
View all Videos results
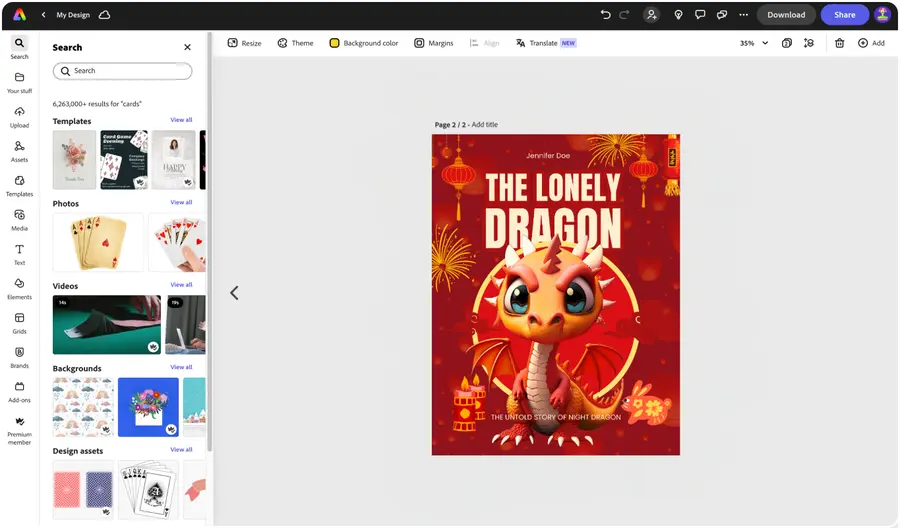tap(181, 285)
